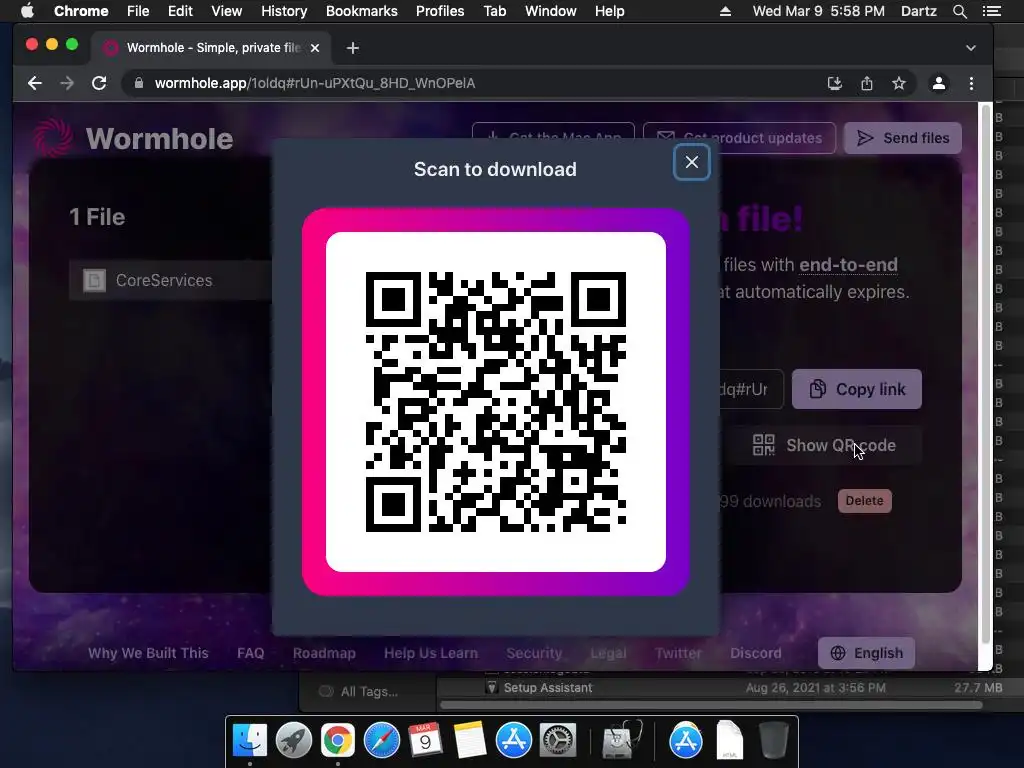Open the English language selector
The width and height of the screenshot is (1024, 768).
click(x=867, y=653)
